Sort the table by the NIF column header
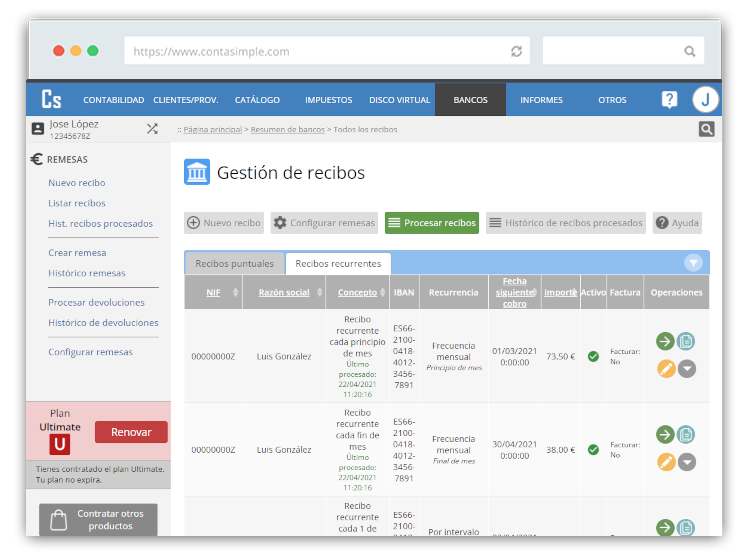Image resolution: width=750 pixels, height=552 pixels. click(x=213, y=292)
